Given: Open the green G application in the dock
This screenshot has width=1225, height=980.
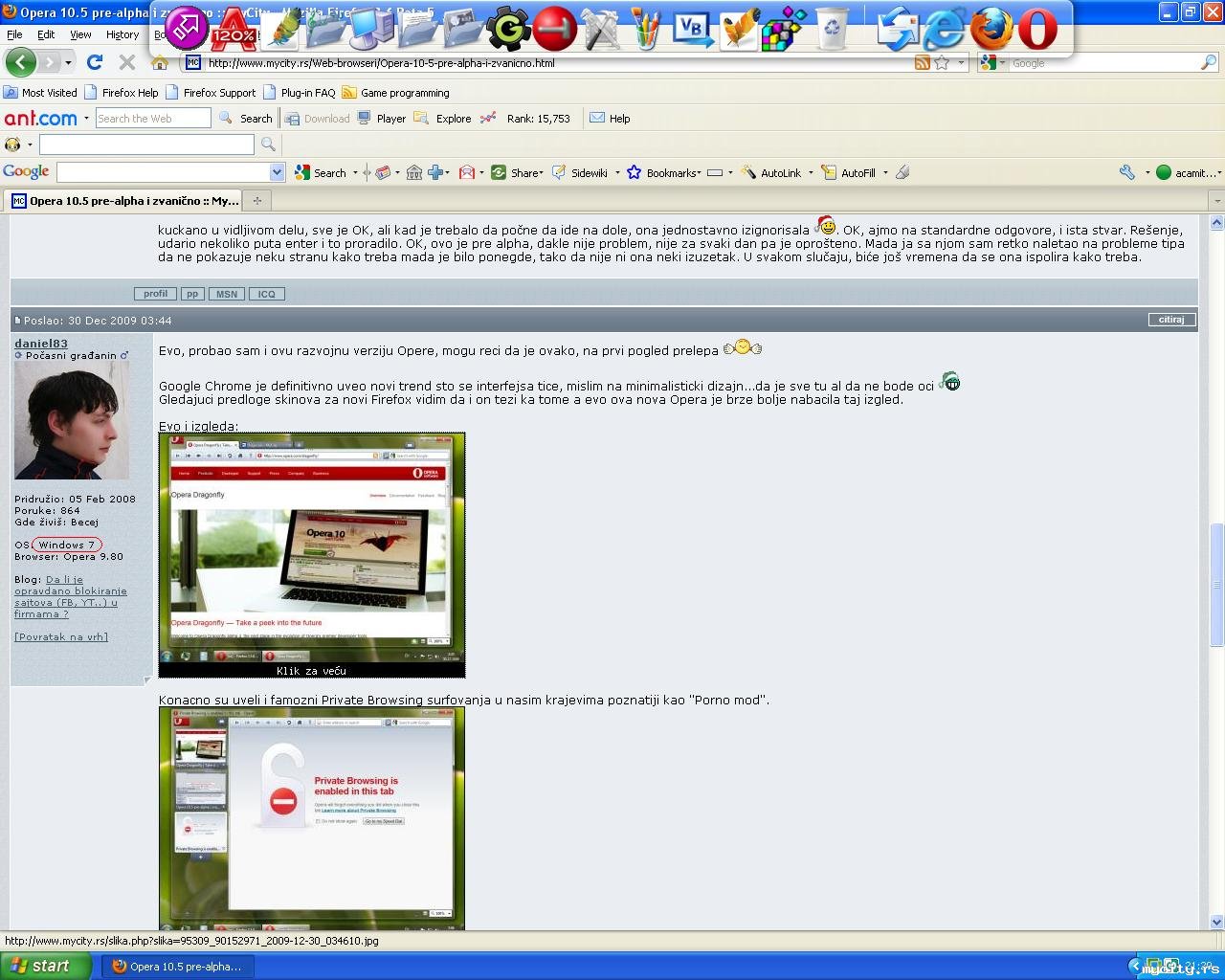Looking at the screenshot, I should [x=508, y=29].
